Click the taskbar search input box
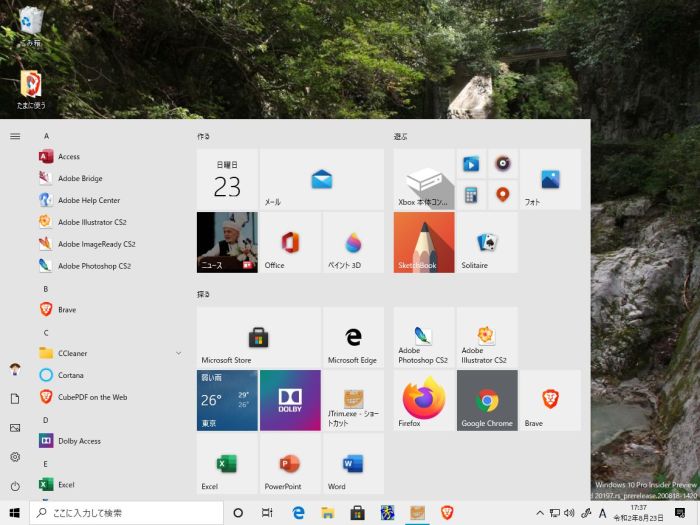Image resolution: width=700 pixels, height=525 pixels. click(130, 513)
